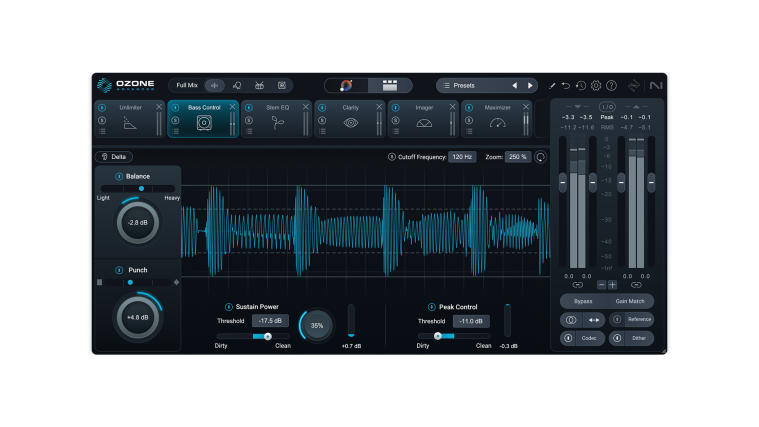Toggle power on the Bass Control module
Screen dimensions: 759x427
pos(175,107)
